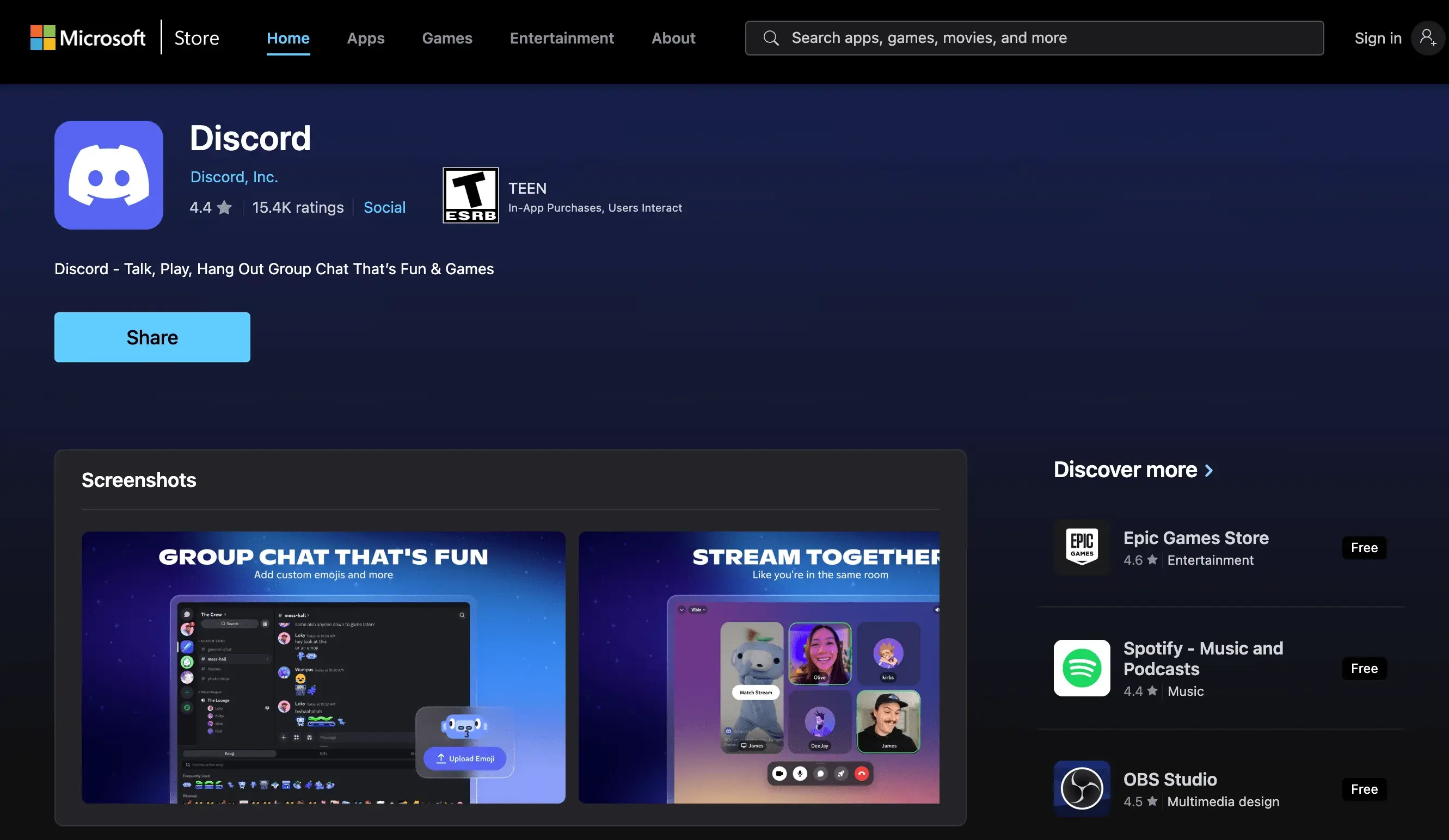
Task: Open the Social category link
Action: [384, 207]
